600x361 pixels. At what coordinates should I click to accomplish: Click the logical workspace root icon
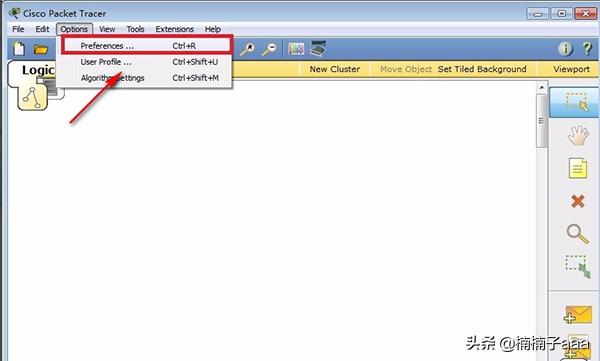[33, 98]
